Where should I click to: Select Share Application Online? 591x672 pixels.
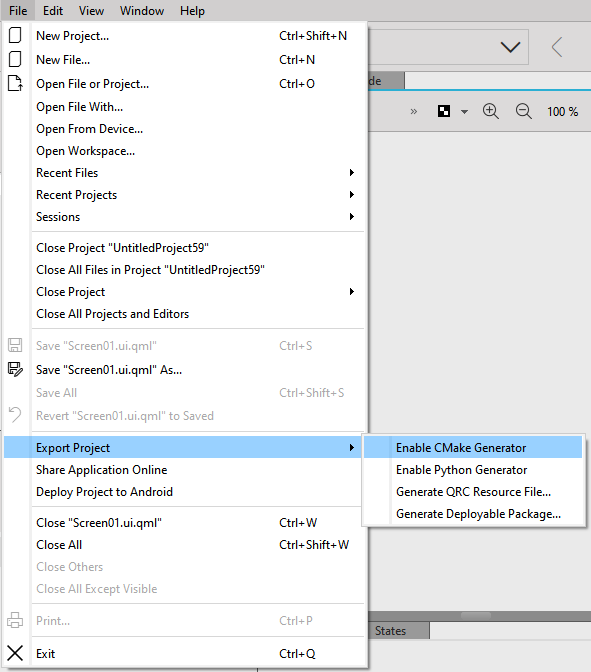click(184, 470)
